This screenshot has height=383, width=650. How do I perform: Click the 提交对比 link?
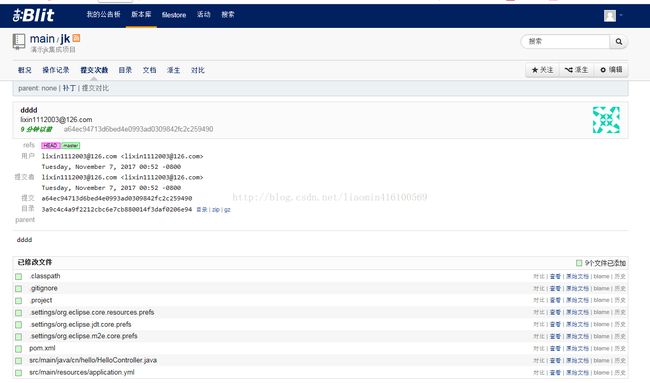(x=95, y=88)
